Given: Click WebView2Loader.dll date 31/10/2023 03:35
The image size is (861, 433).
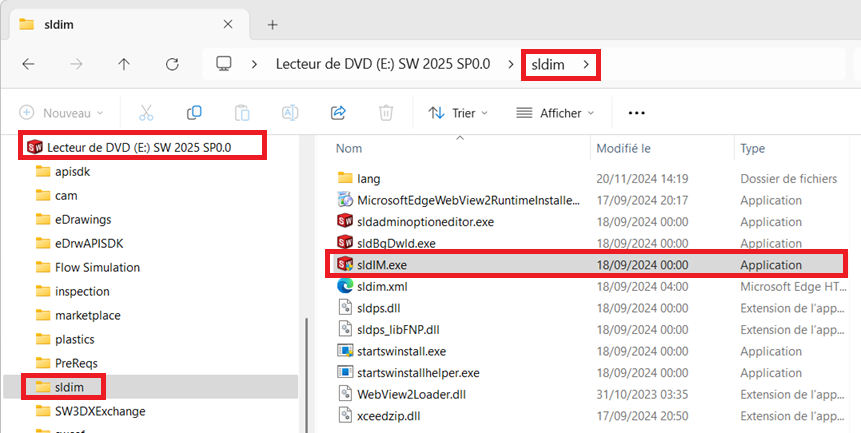Looking at the screenshot, I should pyautogui.click(x=642, y=394).
